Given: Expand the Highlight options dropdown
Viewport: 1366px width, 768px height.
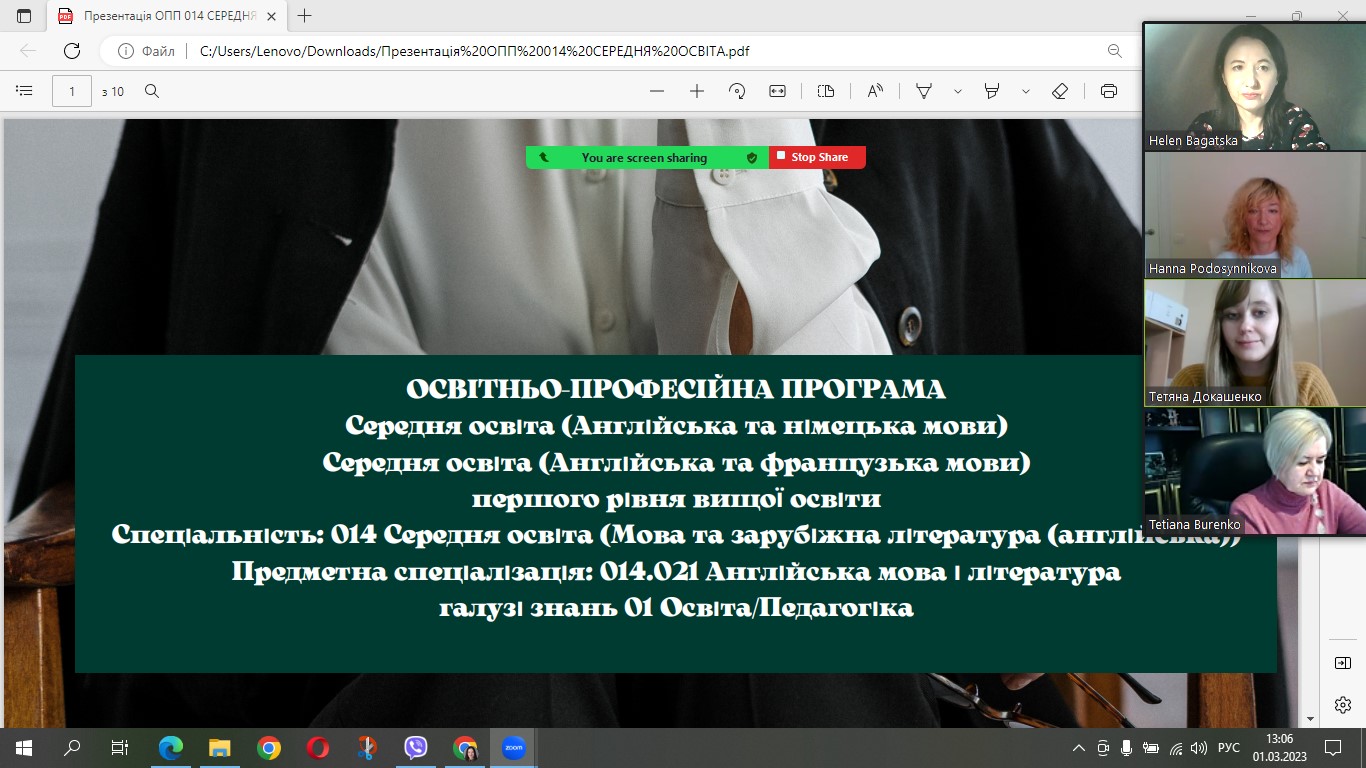Looking at the screenshot, I should (x=1026, y=91).
